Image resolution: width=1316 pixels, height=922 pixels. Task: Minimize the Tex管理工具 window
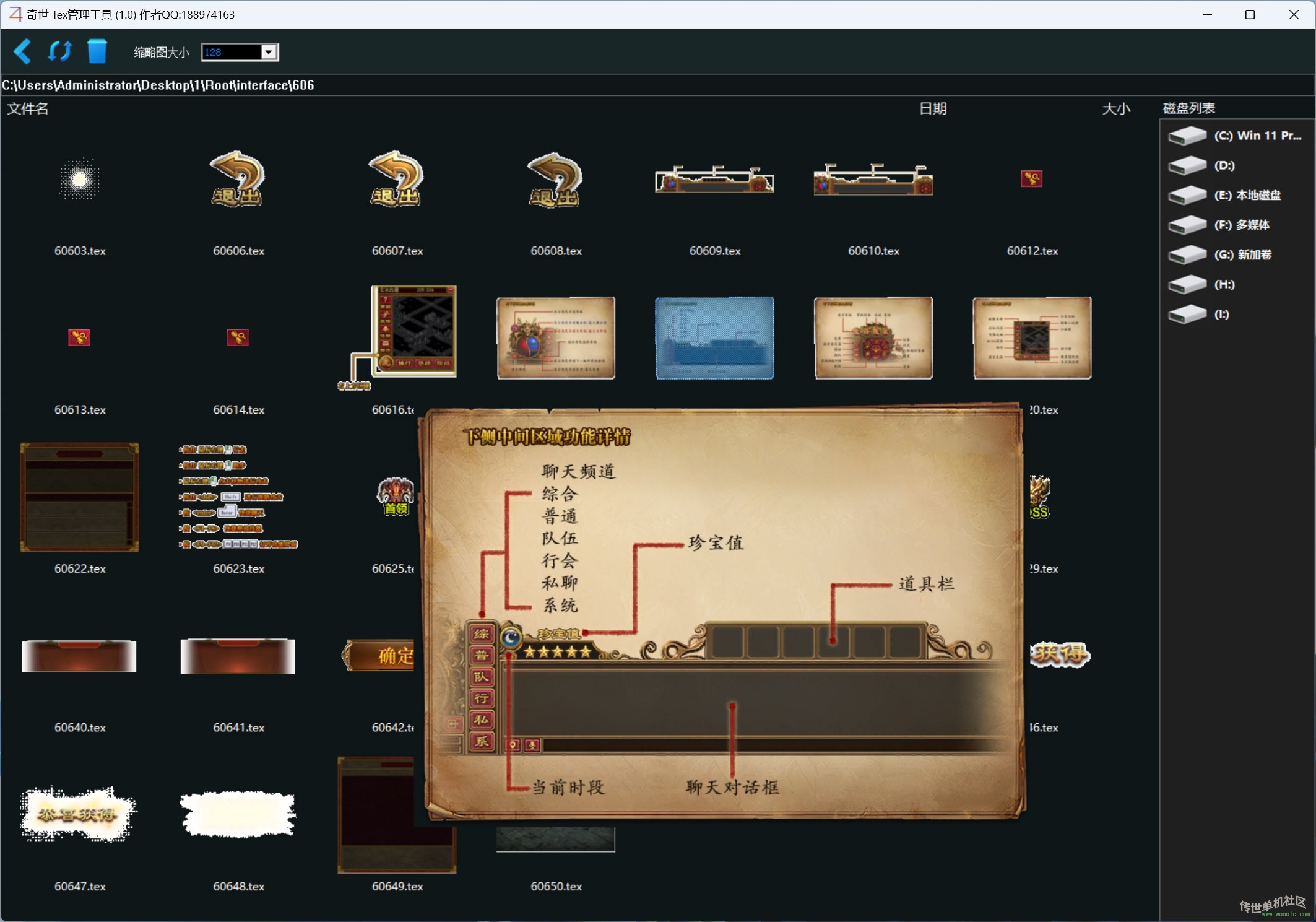1207,14
